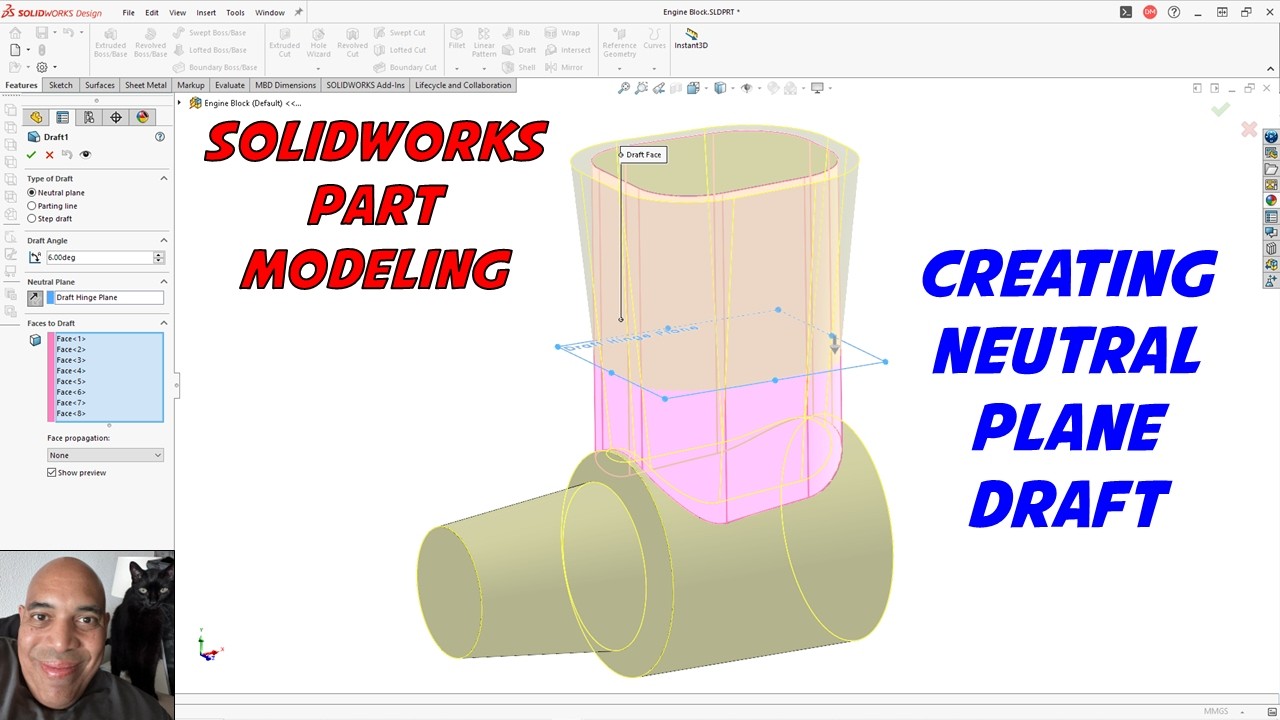1280x720 pixels.
Task: Click Previous View icon
Action: (659, 88)
